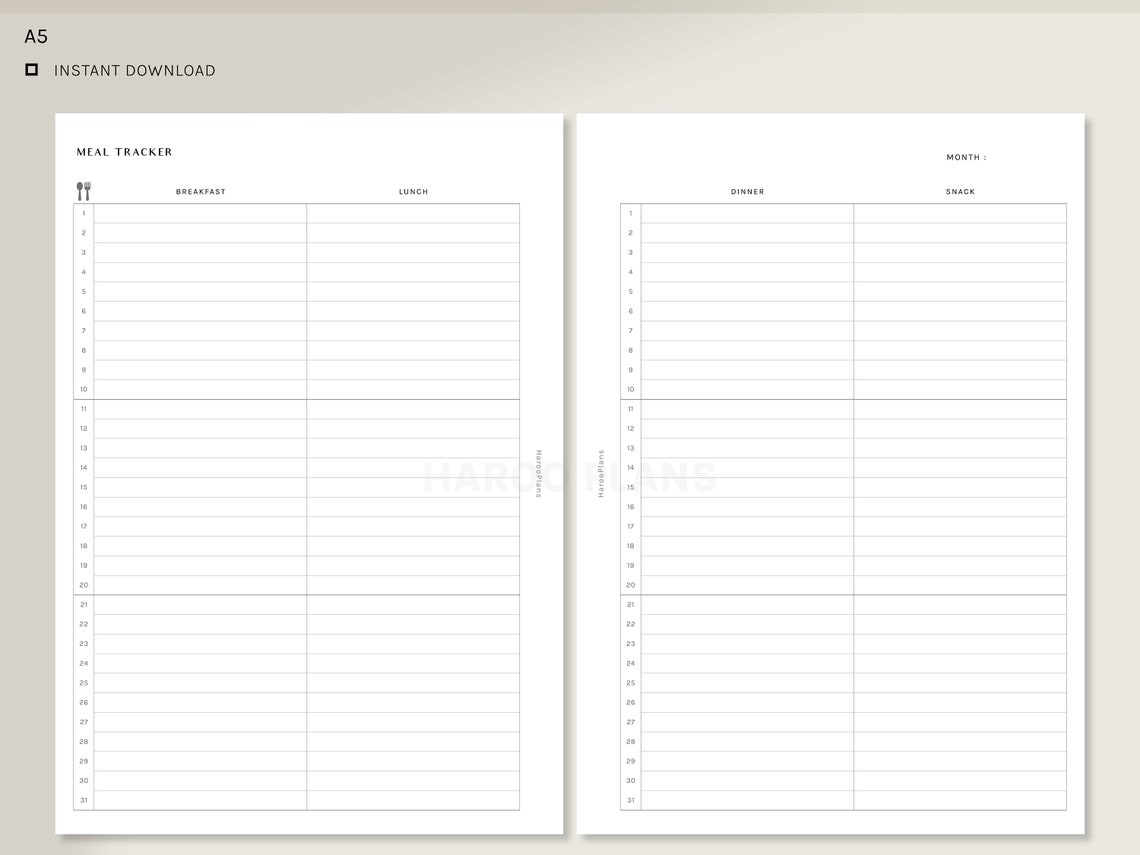Click row 10 in the lunch column
Image resolution: width=1140 pixels, height=855 pixels.
pyautogui.click(x=413, y=389)
